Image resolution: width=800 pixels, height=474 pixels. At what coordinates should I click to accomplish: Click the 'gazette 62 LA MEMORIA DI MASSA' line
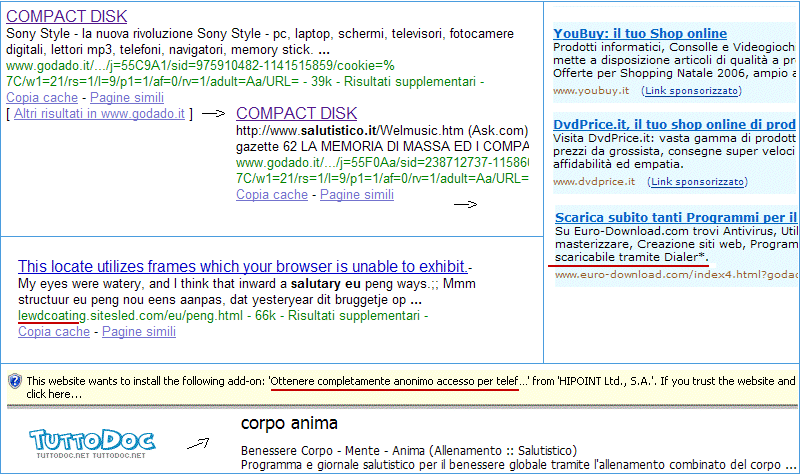(x=382, y=146)
